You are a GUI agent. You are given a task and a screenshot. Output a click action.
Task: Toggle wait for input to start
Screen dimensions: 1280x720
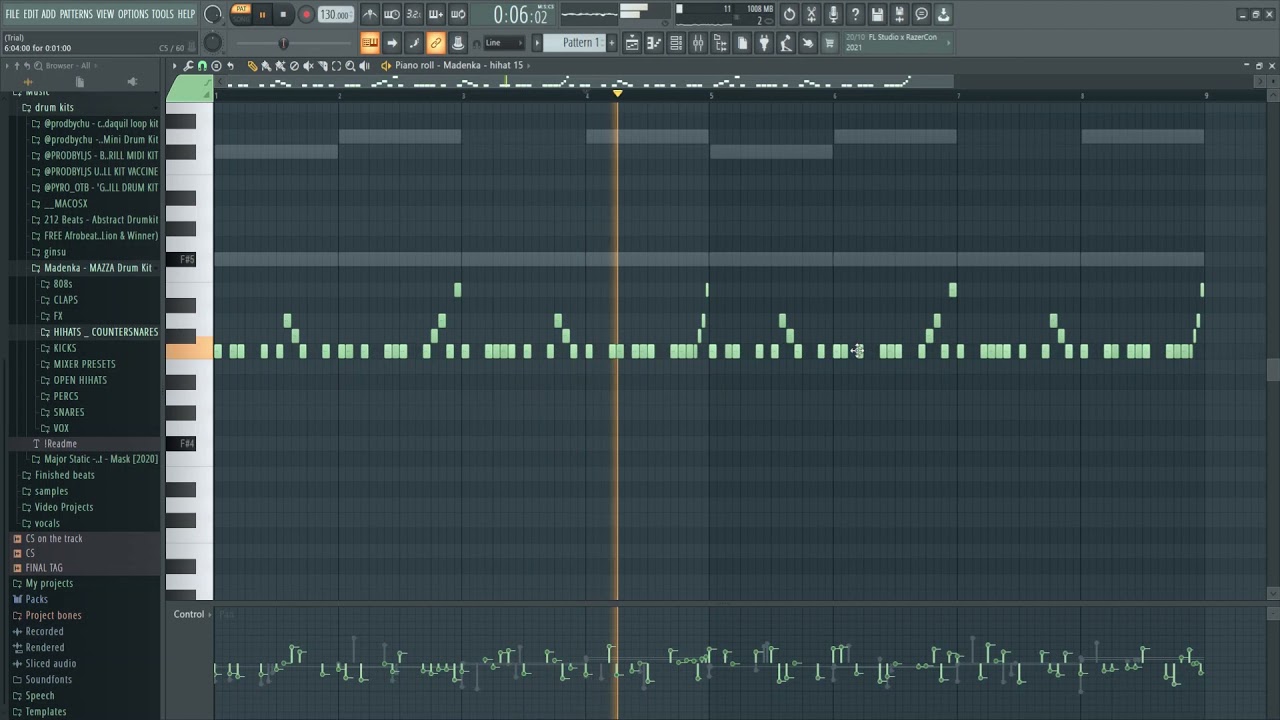tap(392, 14)
